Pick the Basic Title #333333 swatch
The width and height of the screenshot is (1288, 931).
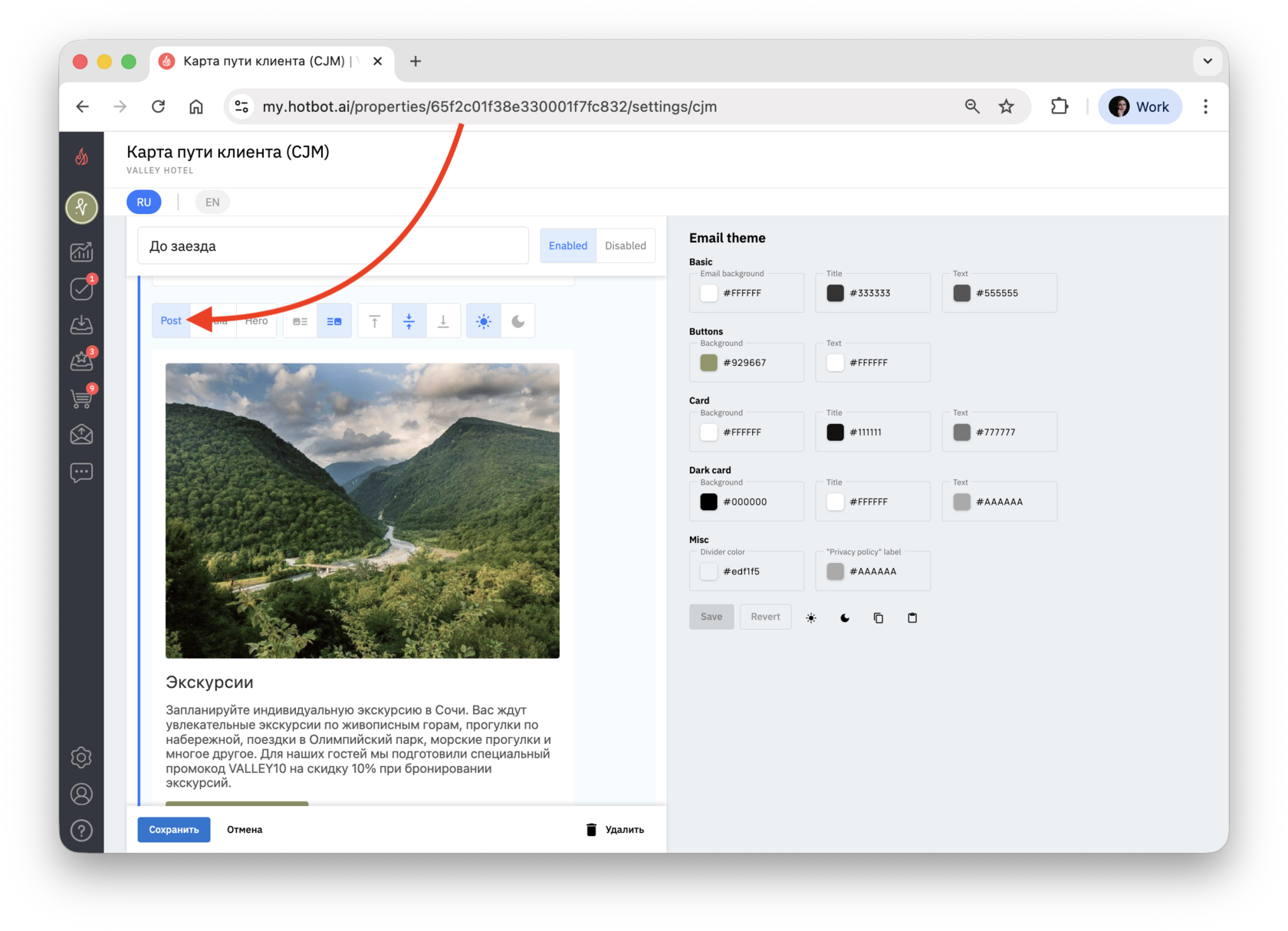click(836, 293)
